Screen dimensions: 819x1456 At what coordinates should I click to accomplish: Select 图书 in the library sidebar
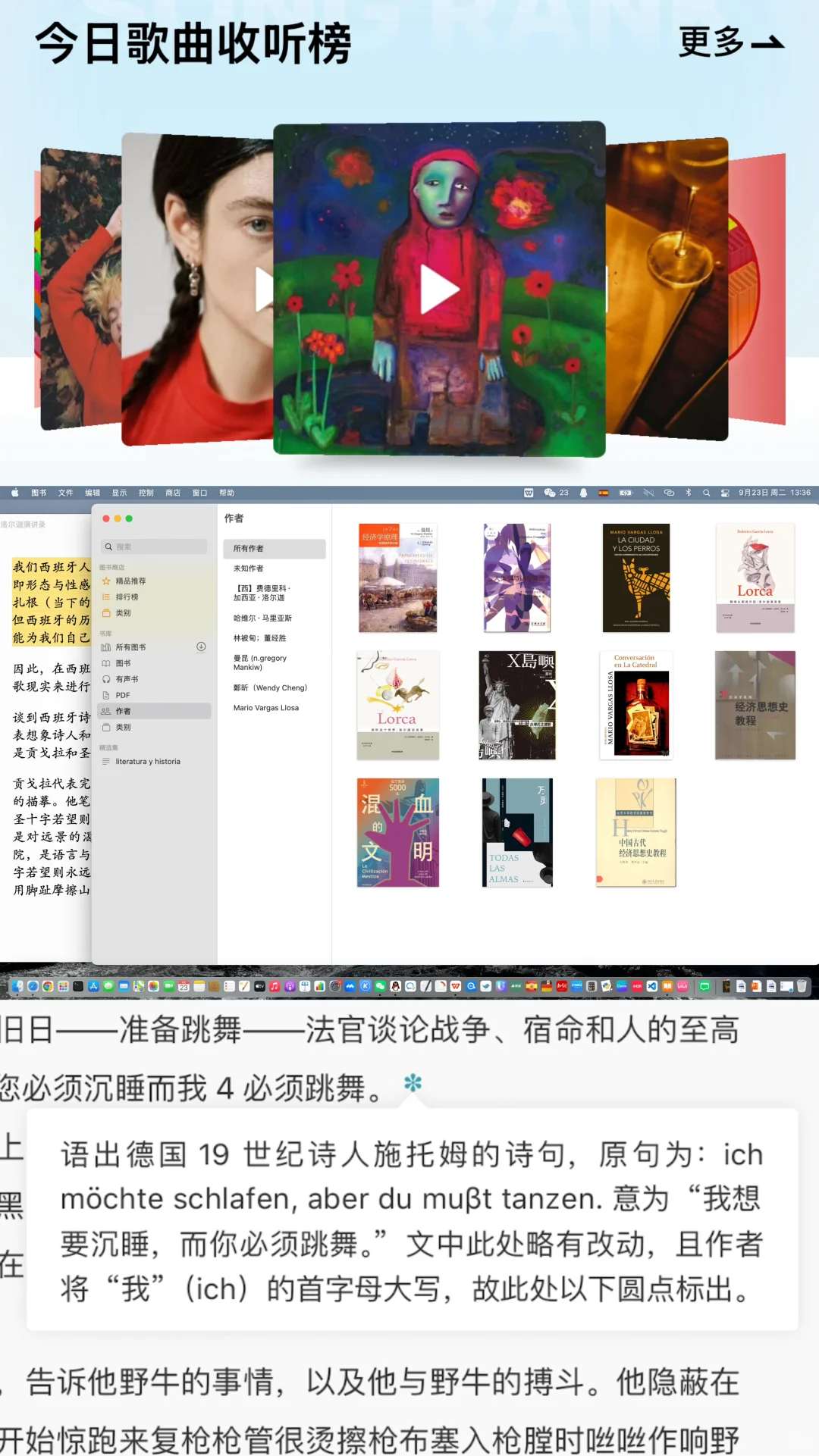[123, 663]
